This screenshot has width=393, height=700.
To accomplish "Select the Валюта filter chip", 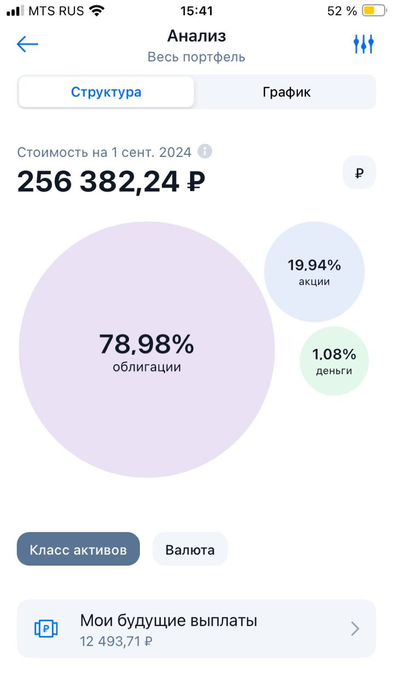I will click(190, 549).
